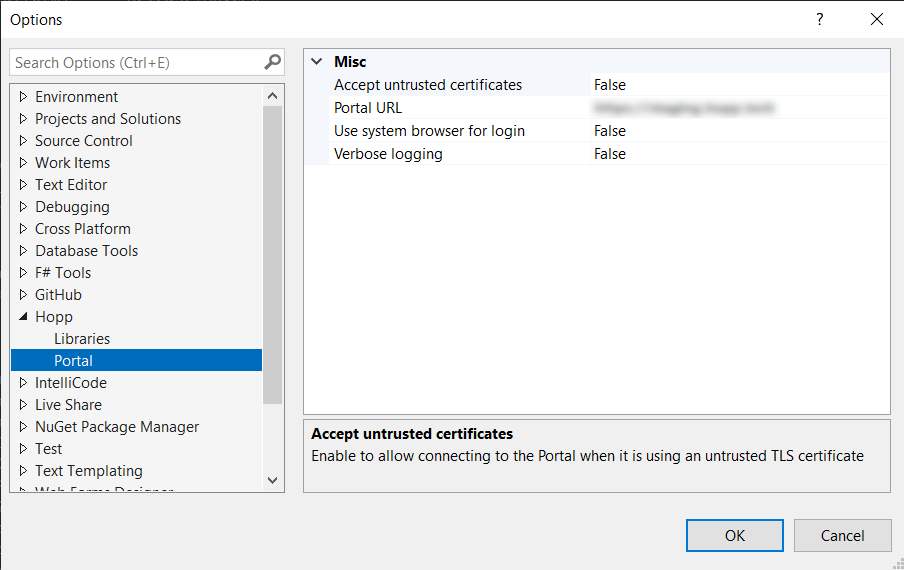The image size is (904, 570).
Task: Select the Projects and Solutions tree label
Action: pos(108,119)
